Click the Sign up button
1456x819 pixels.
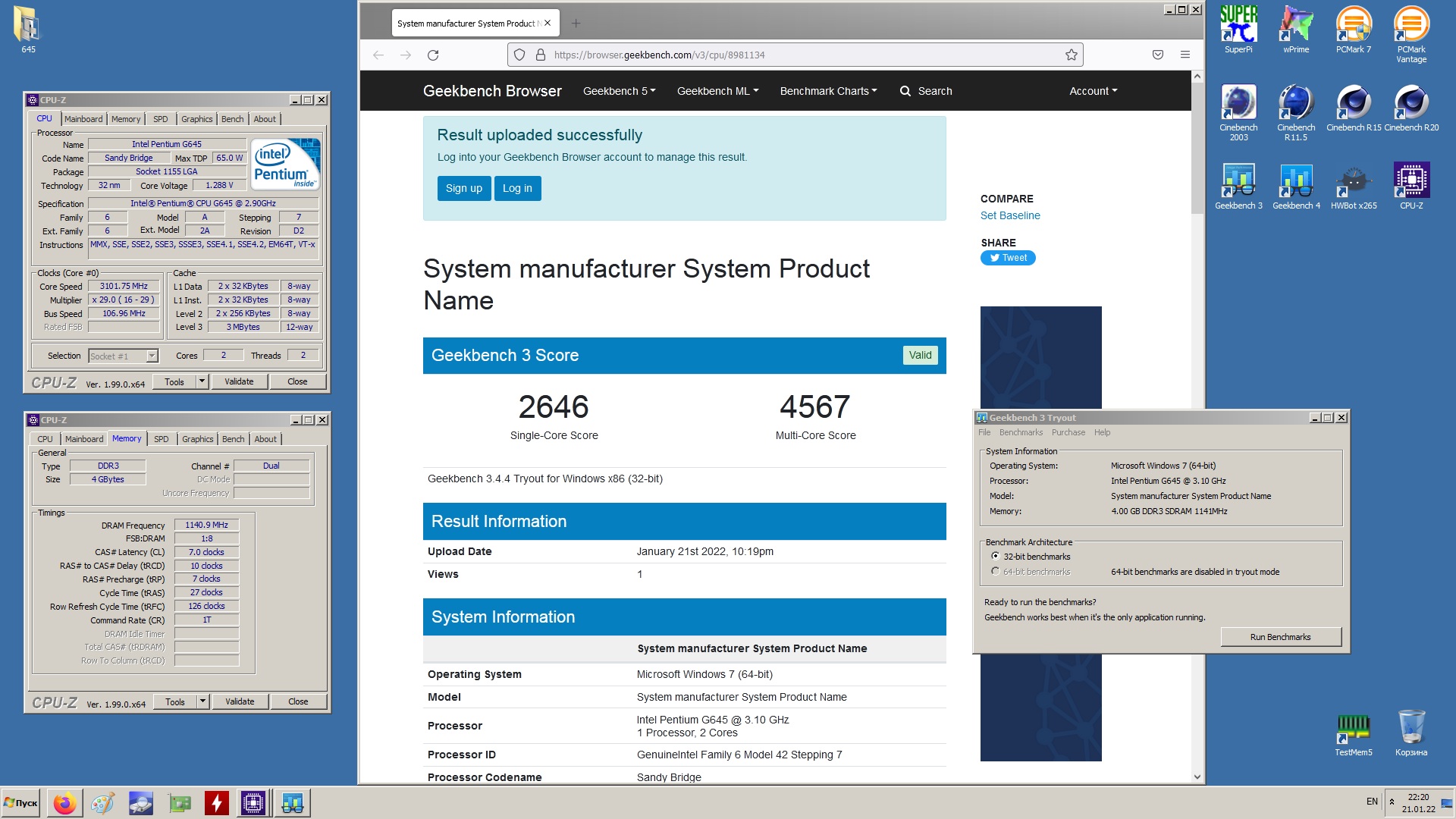[463, 188]
